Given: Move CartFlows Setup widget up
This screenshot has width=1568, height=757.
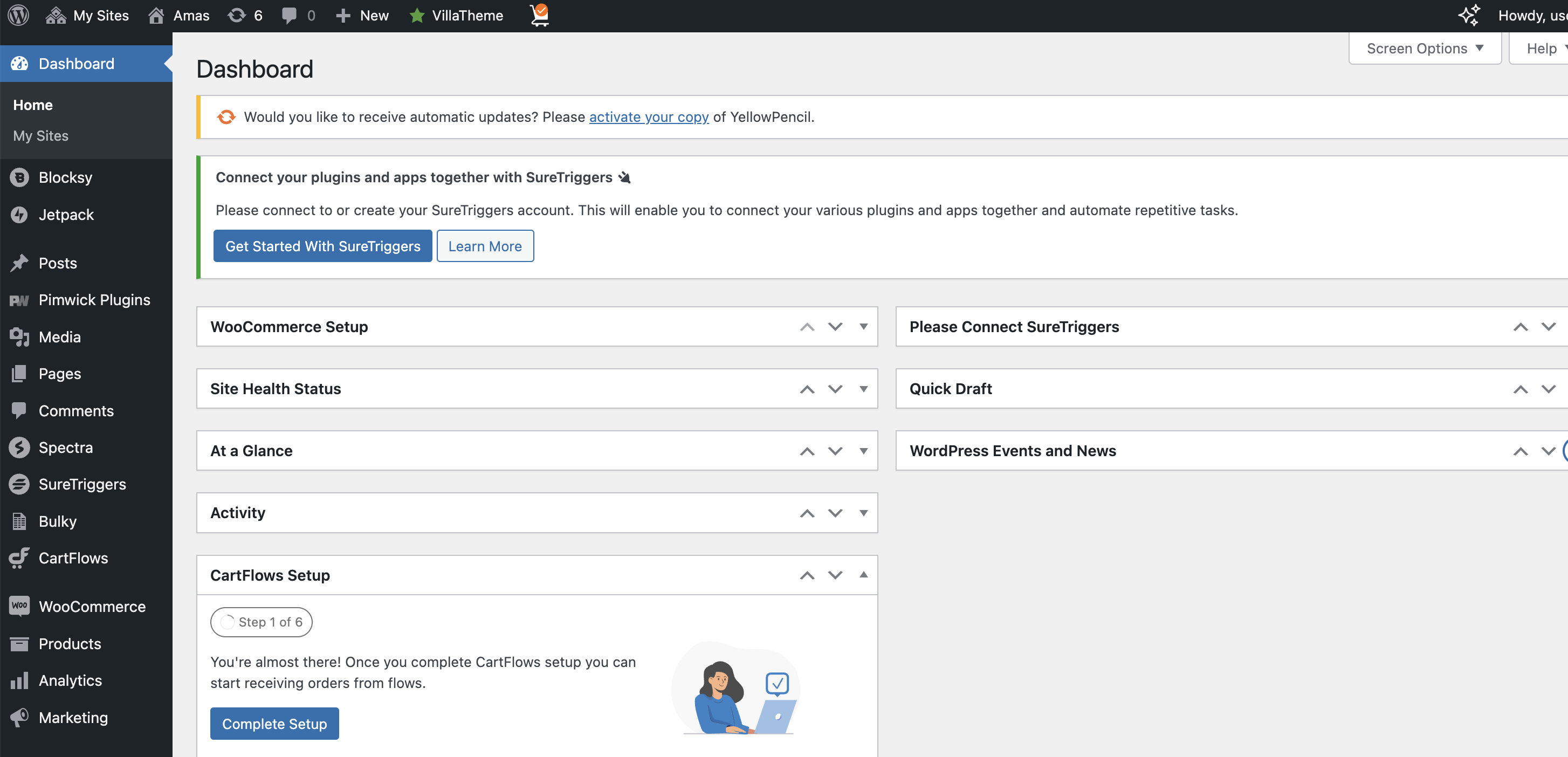Looking at the screenshot, I should click(x=807, y=575).
